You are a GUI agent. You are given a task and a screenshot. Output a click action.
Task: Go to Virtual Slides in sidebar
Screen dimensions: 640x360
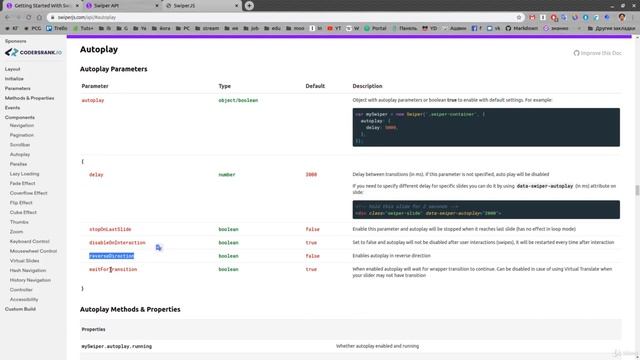coord(24,261)
